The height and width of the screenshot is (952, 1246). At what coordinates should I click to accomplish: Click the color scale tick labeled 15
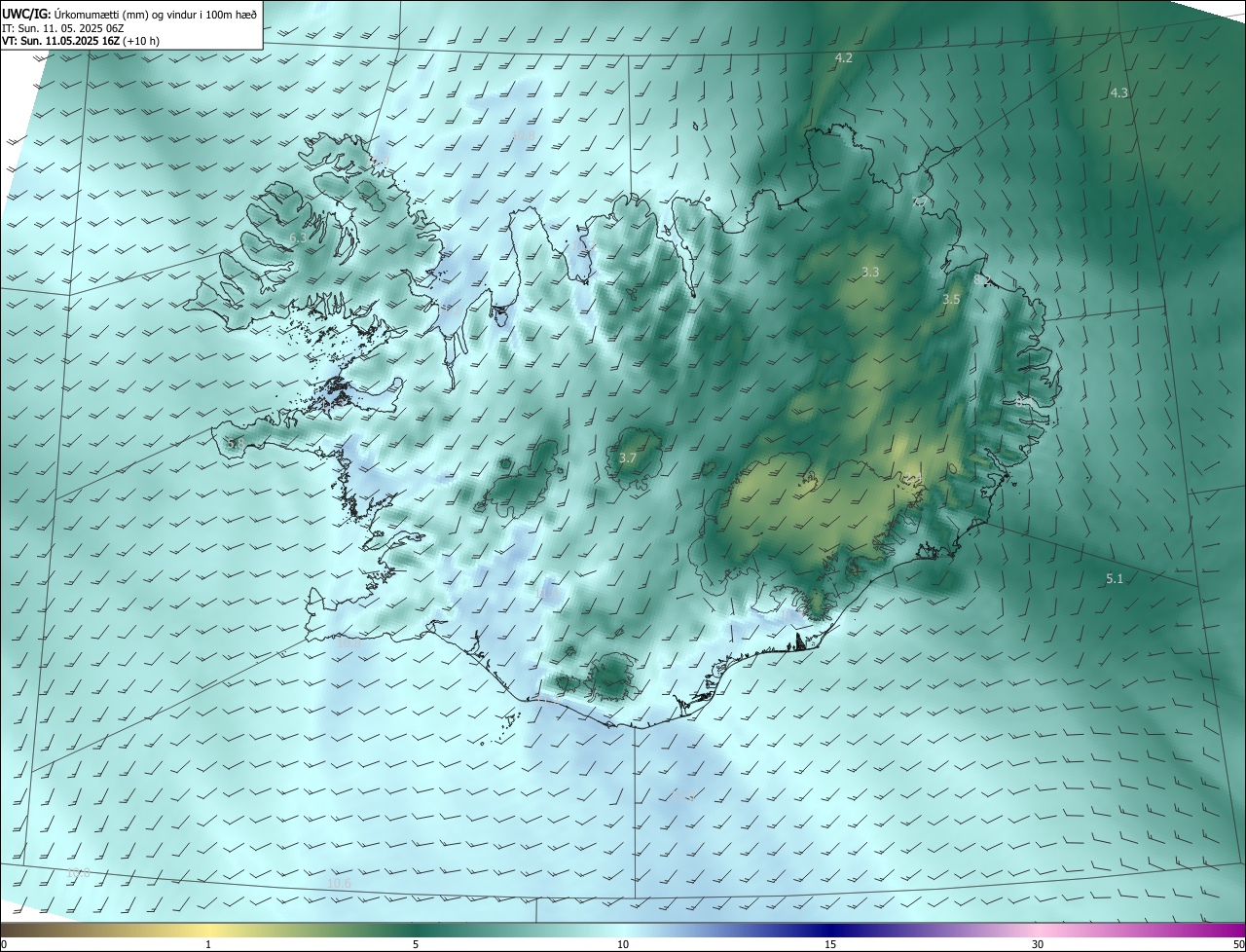830,944
